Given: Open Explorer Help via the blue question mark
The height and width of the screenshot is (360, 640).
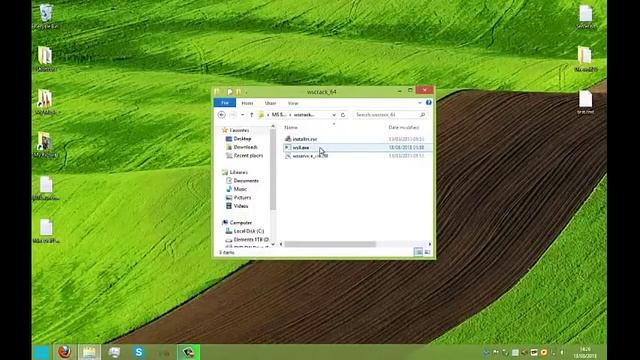Looking at the screenshot, I should click(x=429, y=102).
